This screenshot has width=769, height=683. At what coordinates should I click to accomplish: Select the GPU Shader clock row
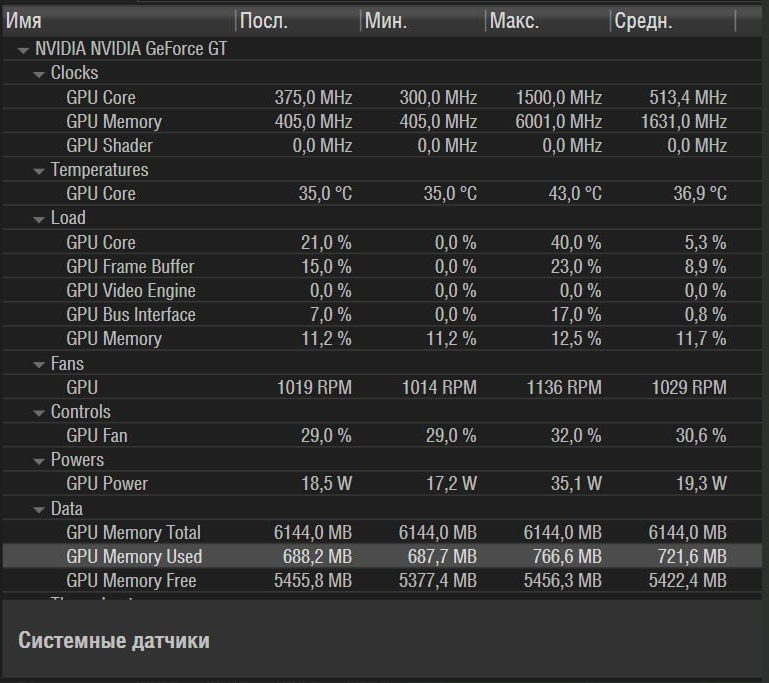coord(383,145)
